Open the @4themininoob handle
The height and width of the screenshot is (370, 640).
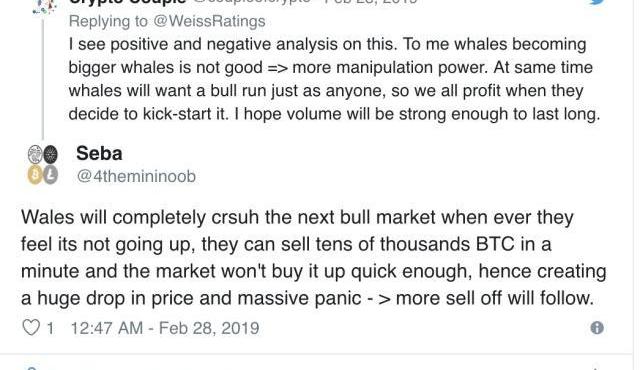(136, 177)
